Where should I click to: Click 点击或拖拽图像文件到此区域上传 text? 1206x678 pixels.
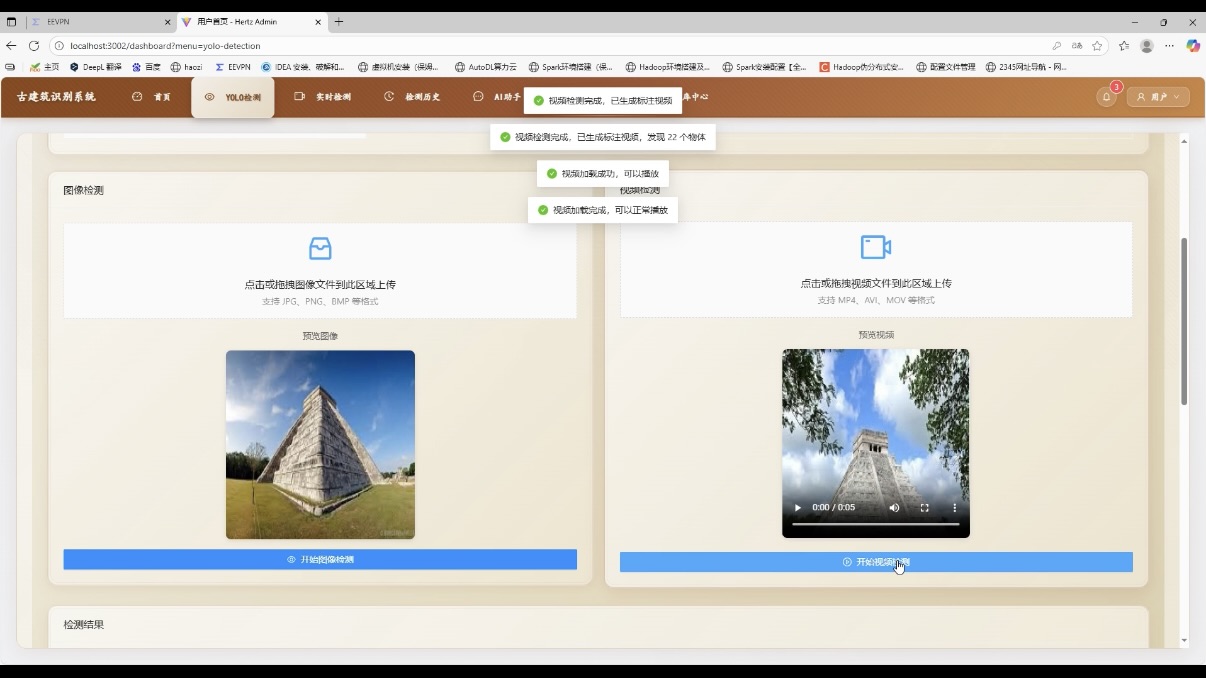320,285
